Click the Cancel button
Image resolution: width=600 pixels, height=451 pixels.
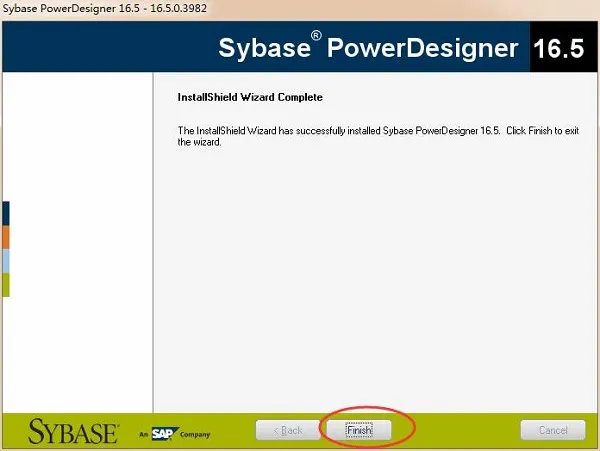click(553, 430)
